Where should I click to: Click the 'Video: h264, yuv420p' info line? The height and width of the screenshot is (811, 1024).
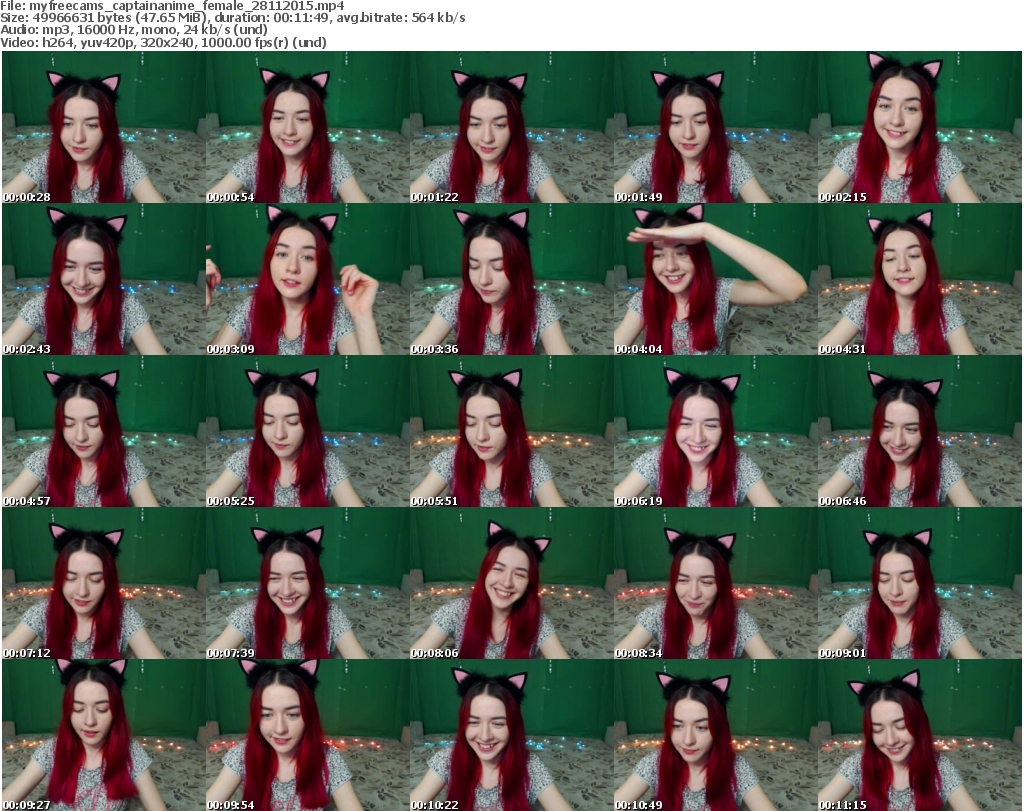point(163,42)
